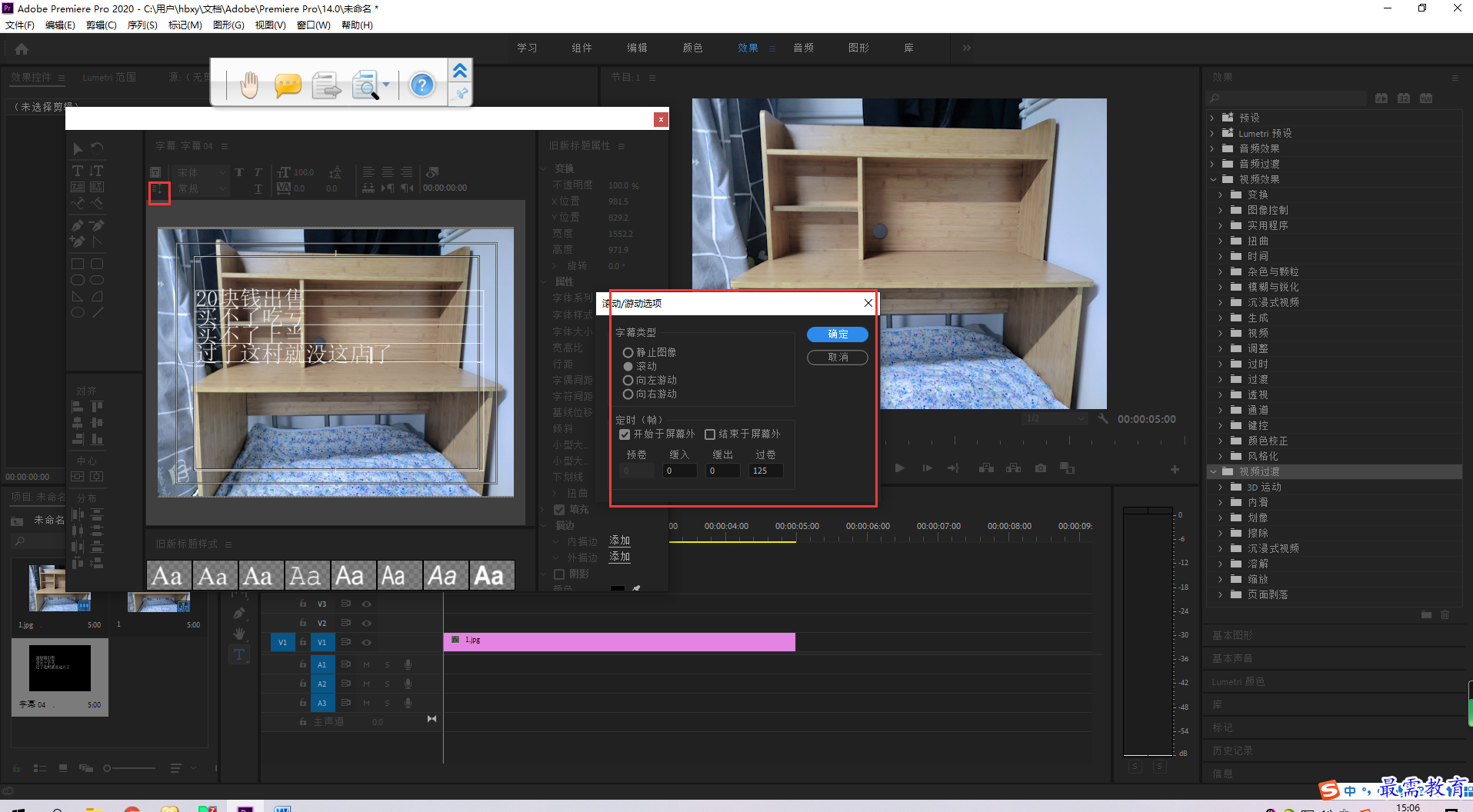Open the Button Editor plus icon
This screenshot has width=1473, height=812.
(x=1175, y=469)
